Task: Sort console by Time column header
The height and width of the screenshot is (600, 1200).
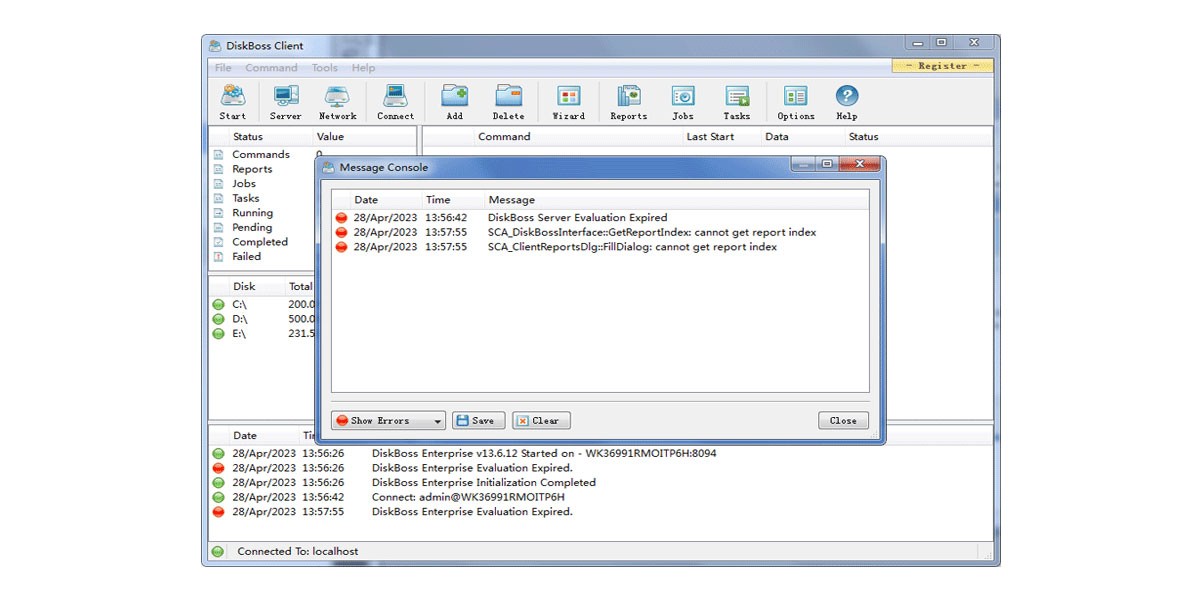Action: click(438, 200)
